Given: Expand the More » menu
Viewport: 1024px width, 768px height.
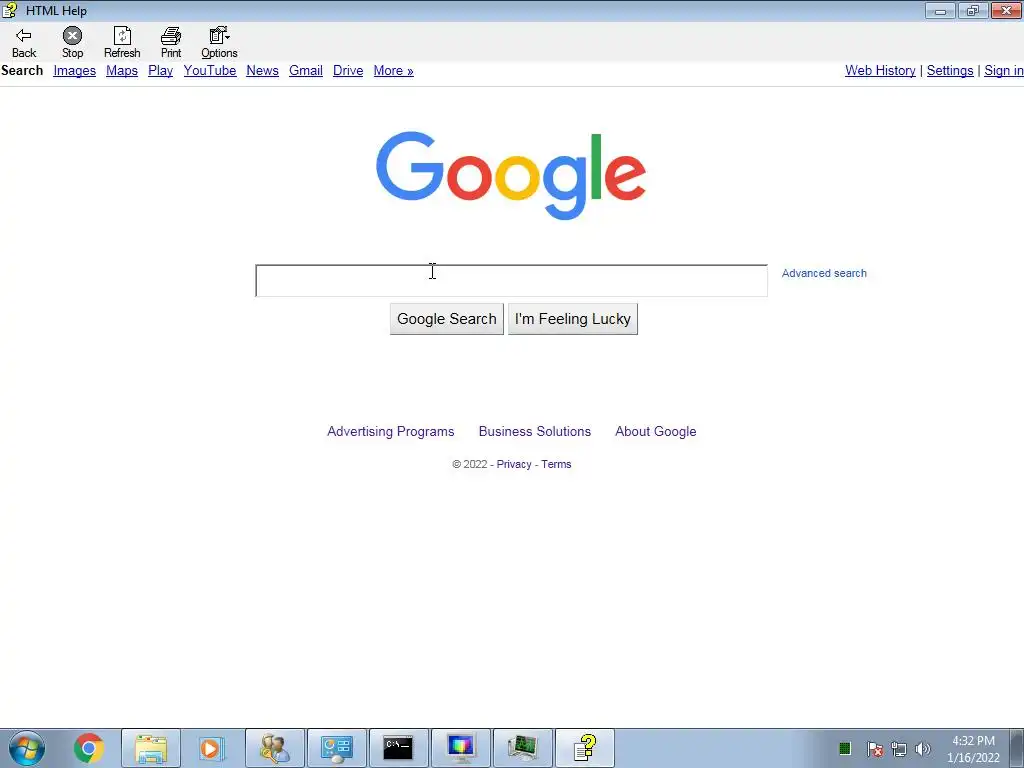Looking at the screenshot, I should tap(393, 71).
